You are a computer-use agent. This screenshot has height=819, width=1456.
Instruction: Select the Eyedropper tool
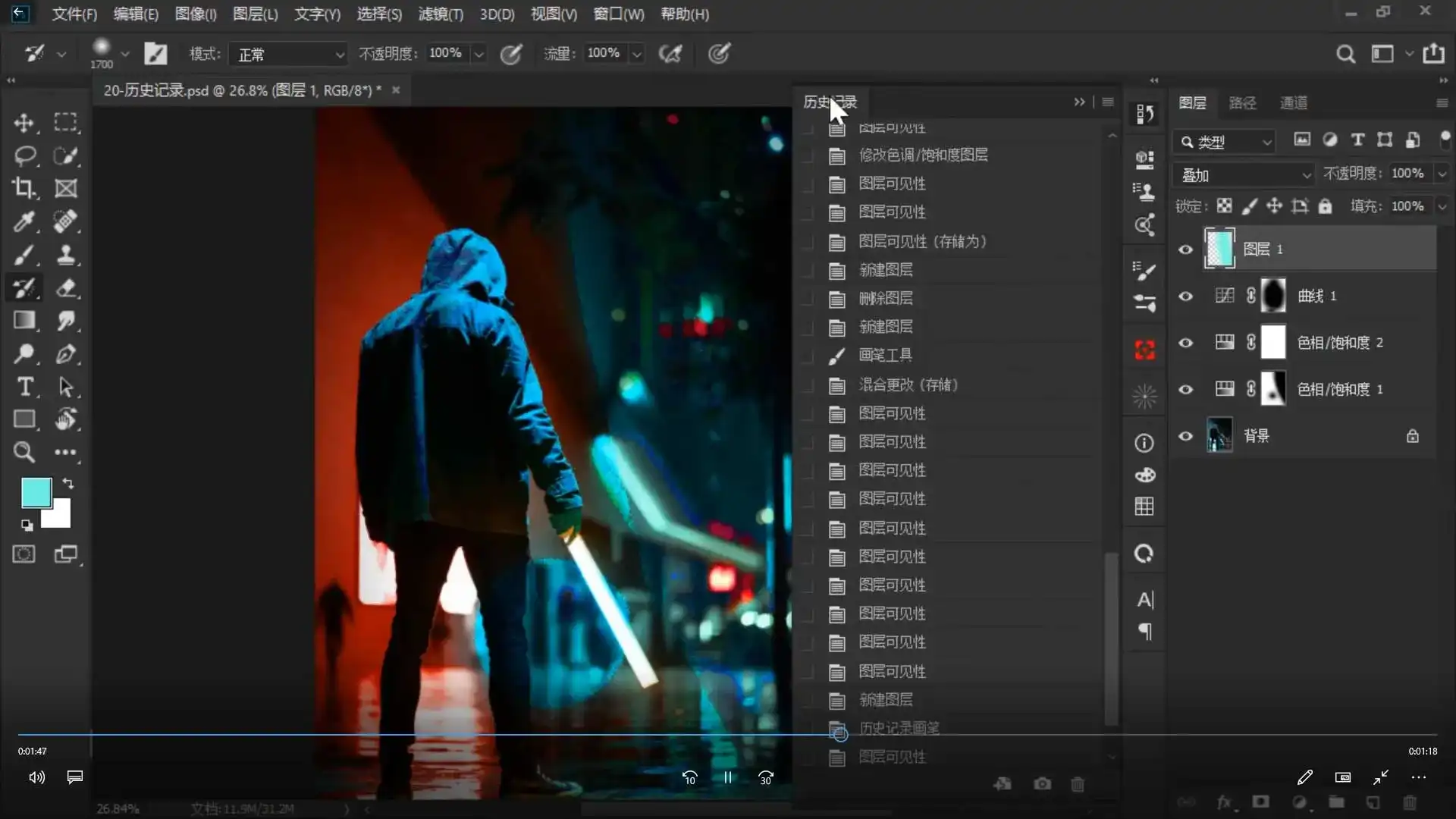pyautogui.click(x=25, y=221)
